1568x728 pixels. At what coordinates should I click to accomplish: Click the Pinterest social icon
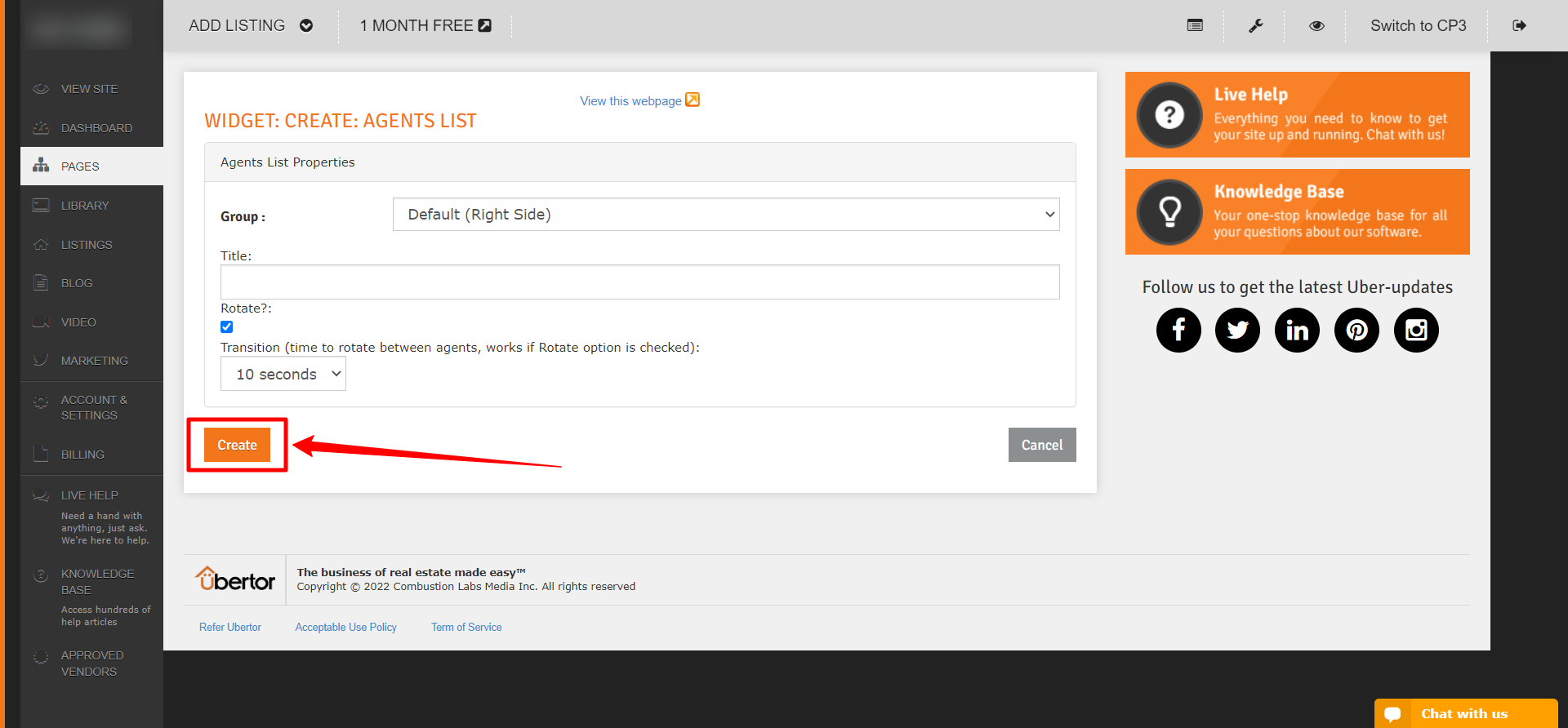tap(1356, 330)
